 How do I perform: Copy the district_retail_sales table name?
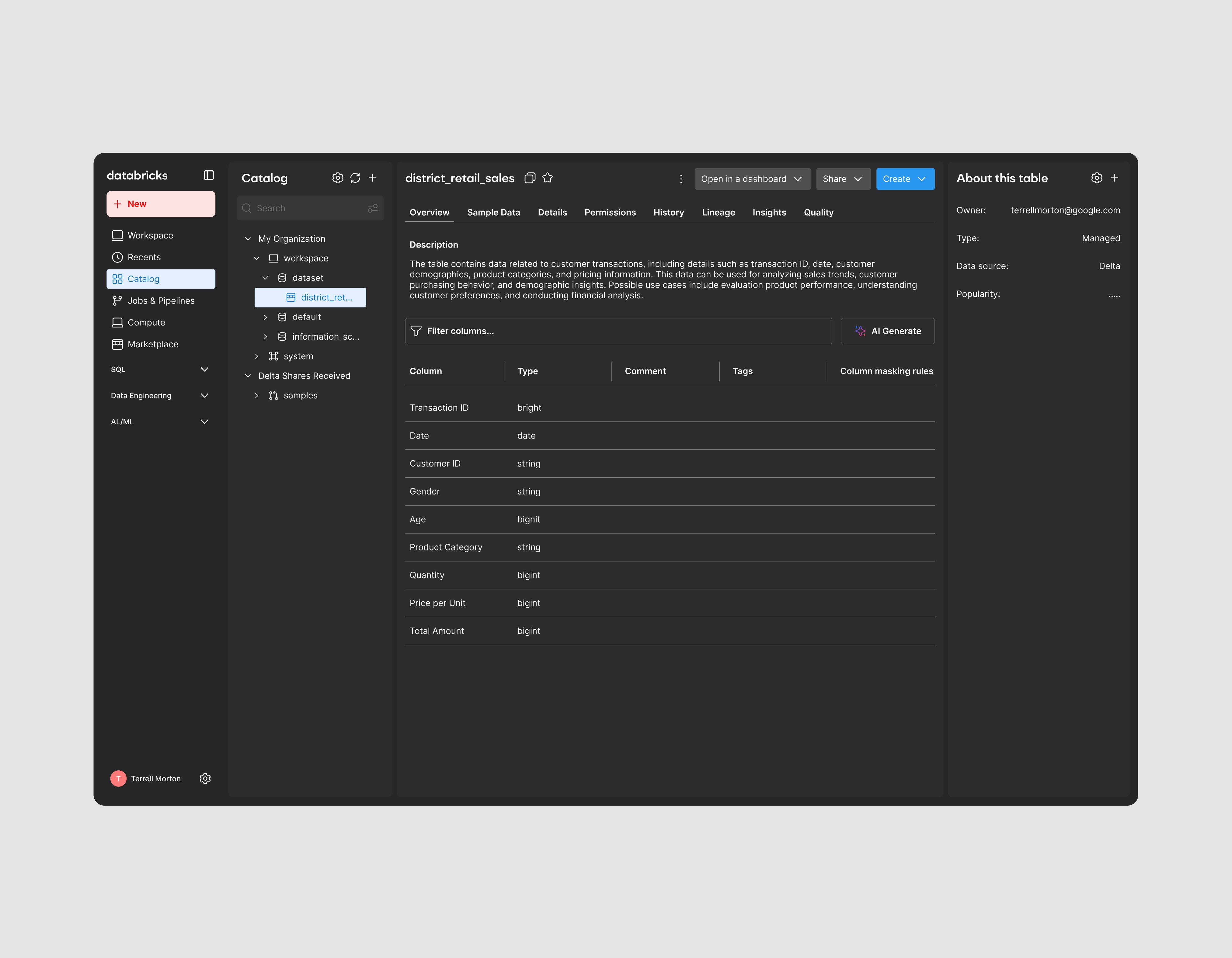tap(530, 178)
